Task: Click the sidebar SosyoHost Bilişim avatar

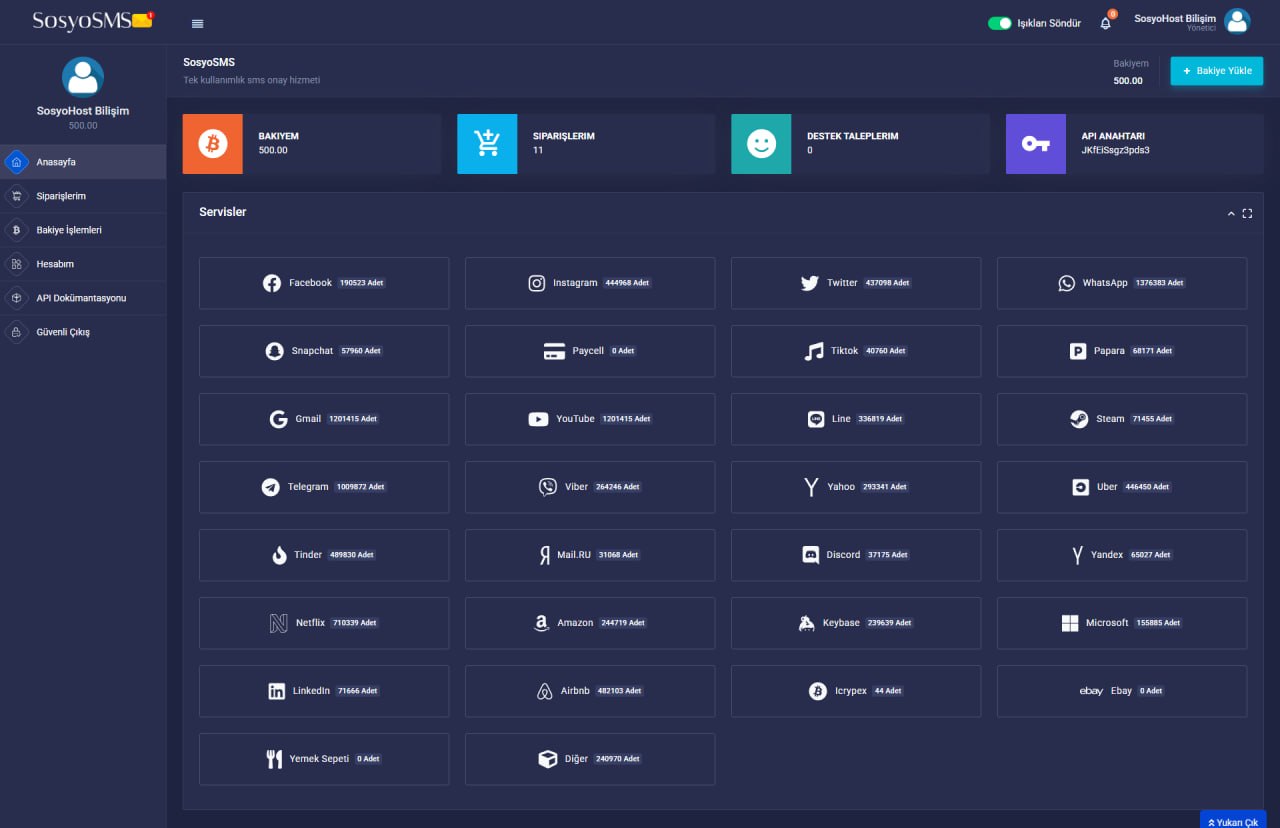Action: point(83,77)
